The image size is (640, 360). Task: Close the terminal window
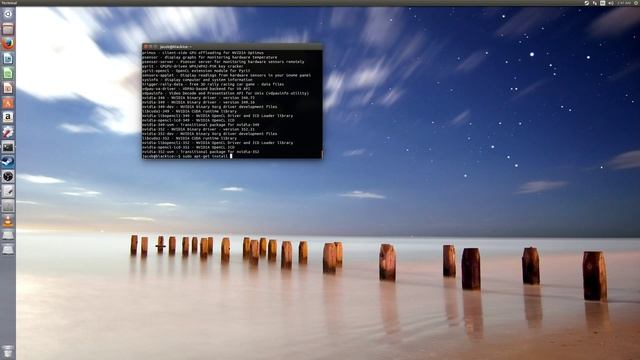(x=146, y=47)
